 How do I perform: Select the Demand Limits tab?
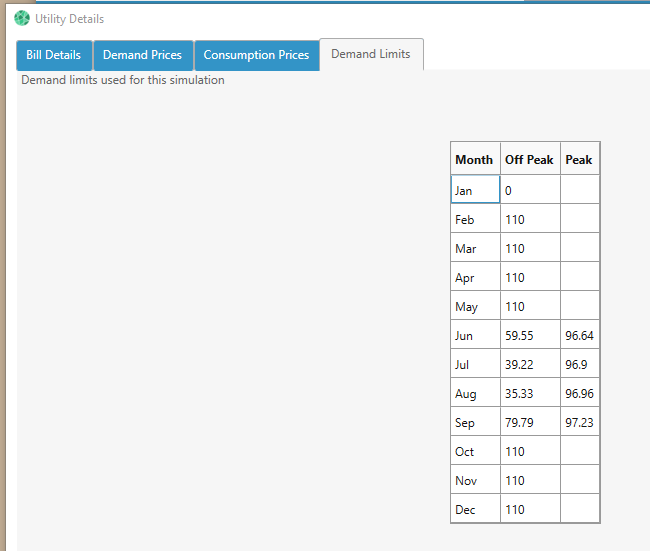point(370,54)
